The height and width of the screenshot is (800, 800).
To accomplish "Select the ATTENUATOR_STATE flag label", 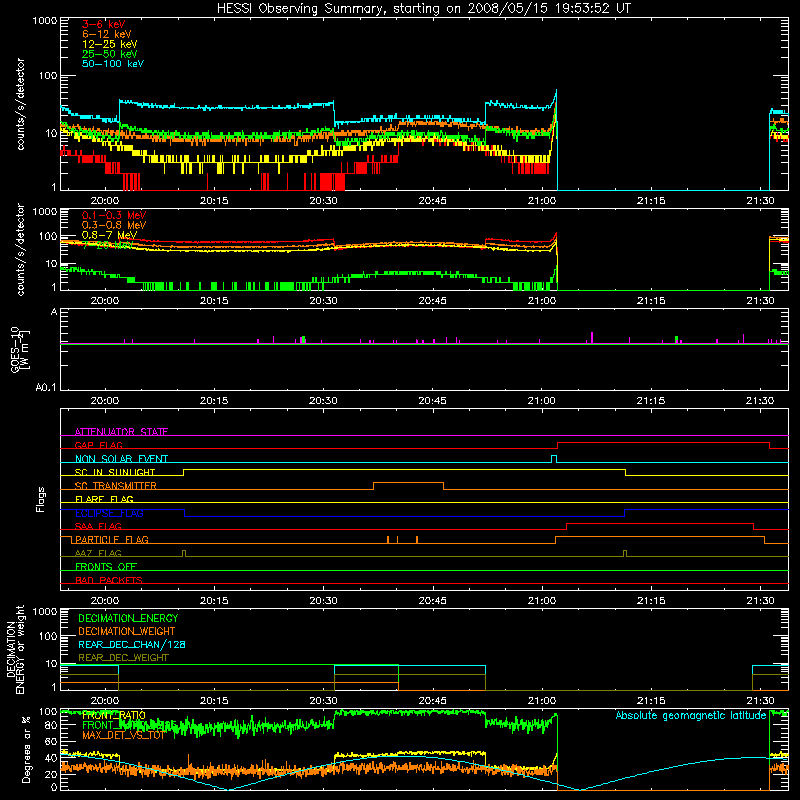I will tap(121, 432).
